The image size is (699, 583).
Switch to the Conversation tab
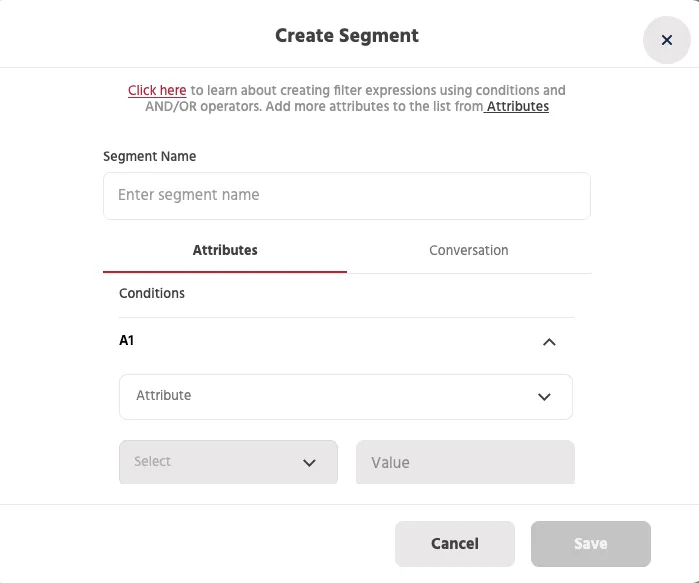[469, 250]
